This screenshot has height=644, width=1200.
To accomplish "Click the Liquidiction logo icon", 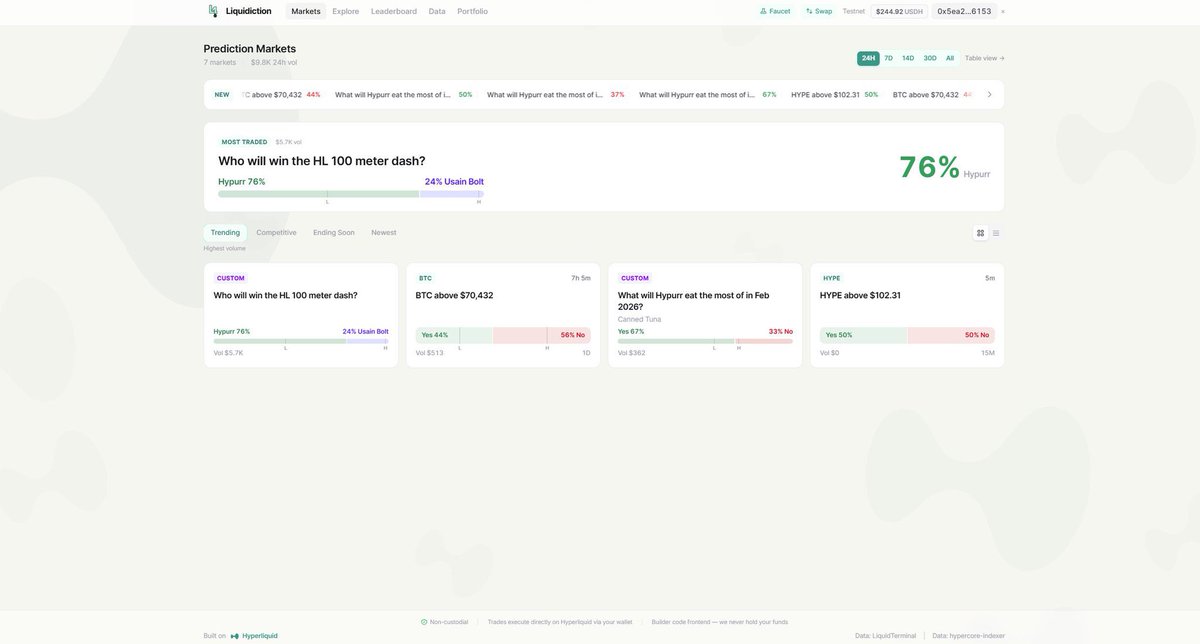I will point(213,11).
